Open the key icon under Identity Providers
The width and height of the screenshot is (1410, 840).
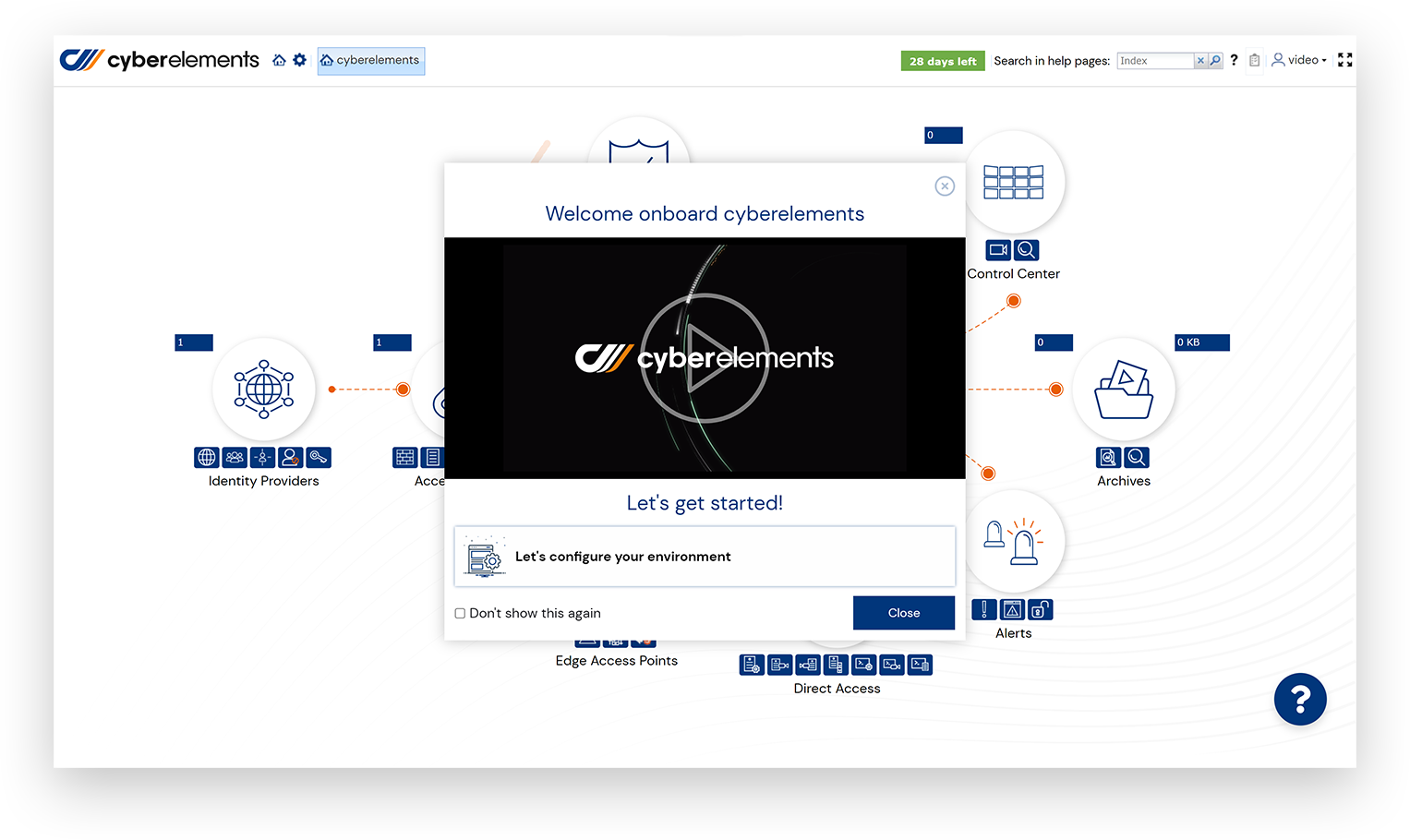click(x=319, y=457)
